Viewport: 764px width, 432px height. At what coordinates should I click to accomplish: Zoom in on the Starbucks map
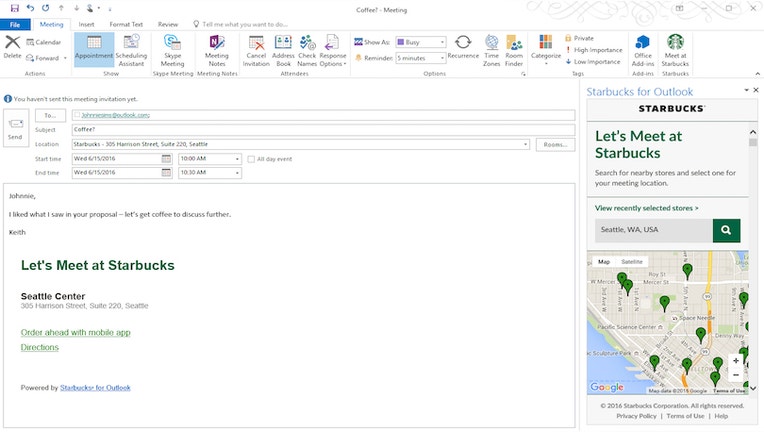coord(736,361)
